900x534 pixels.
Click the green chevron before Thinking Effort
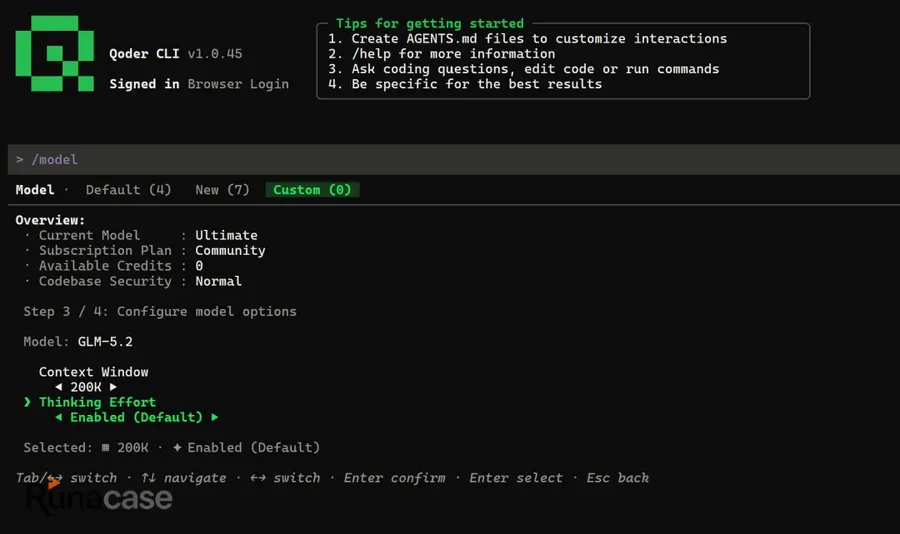[x=27, y=402]
